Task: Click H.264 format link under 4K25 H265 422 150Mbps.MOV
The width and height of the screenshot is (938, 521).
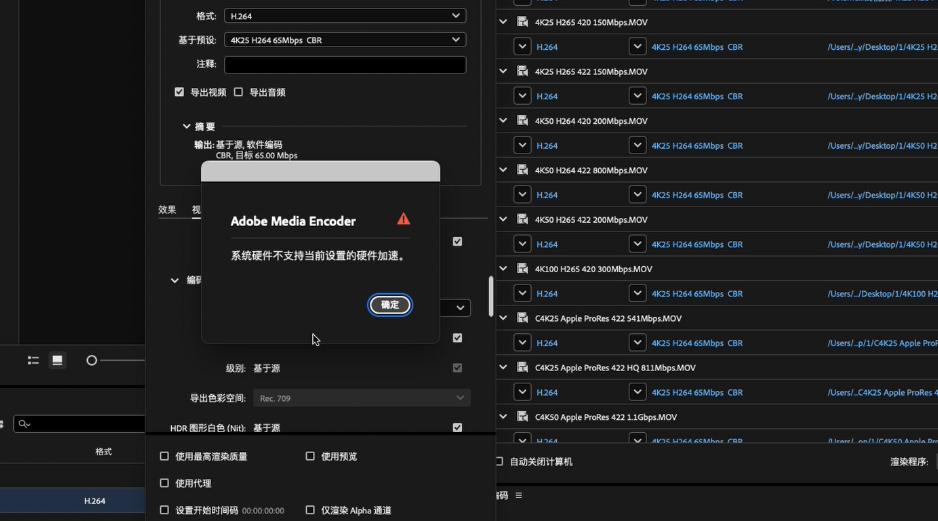Action: [x=547, y=96]
